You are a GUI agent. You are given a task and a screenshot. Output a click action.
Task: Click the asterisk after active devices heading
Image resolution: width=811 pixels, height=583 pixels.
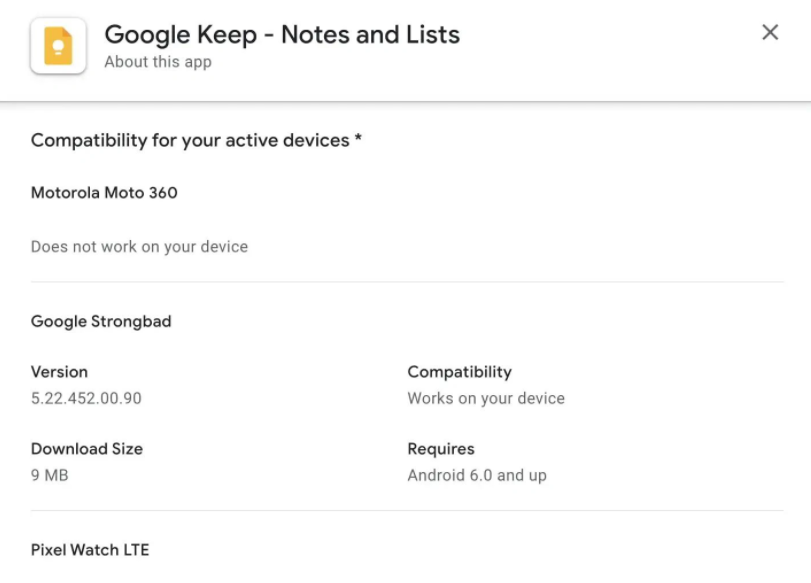[358, 138]
